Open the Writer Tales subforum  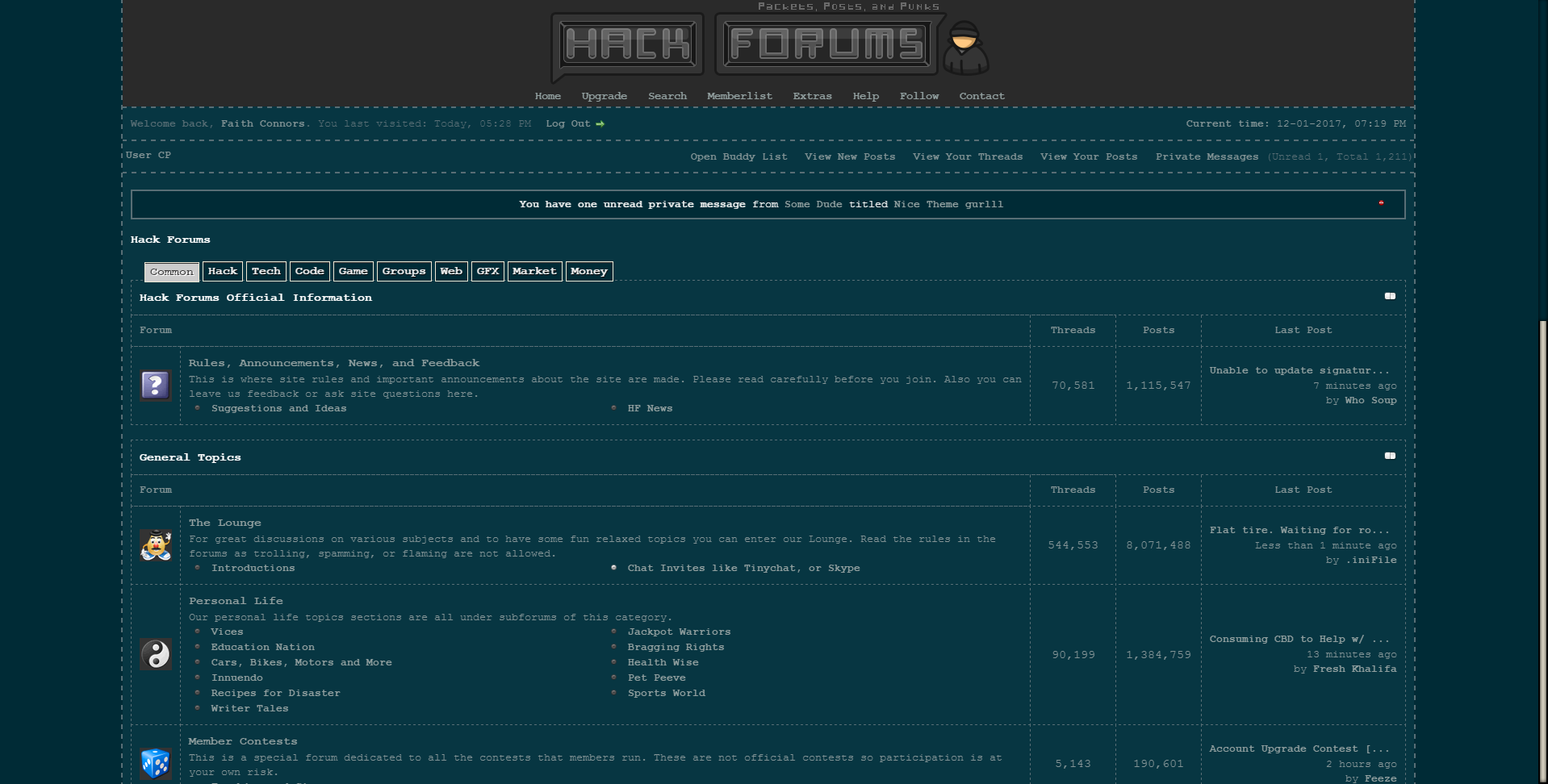point(250,708)
